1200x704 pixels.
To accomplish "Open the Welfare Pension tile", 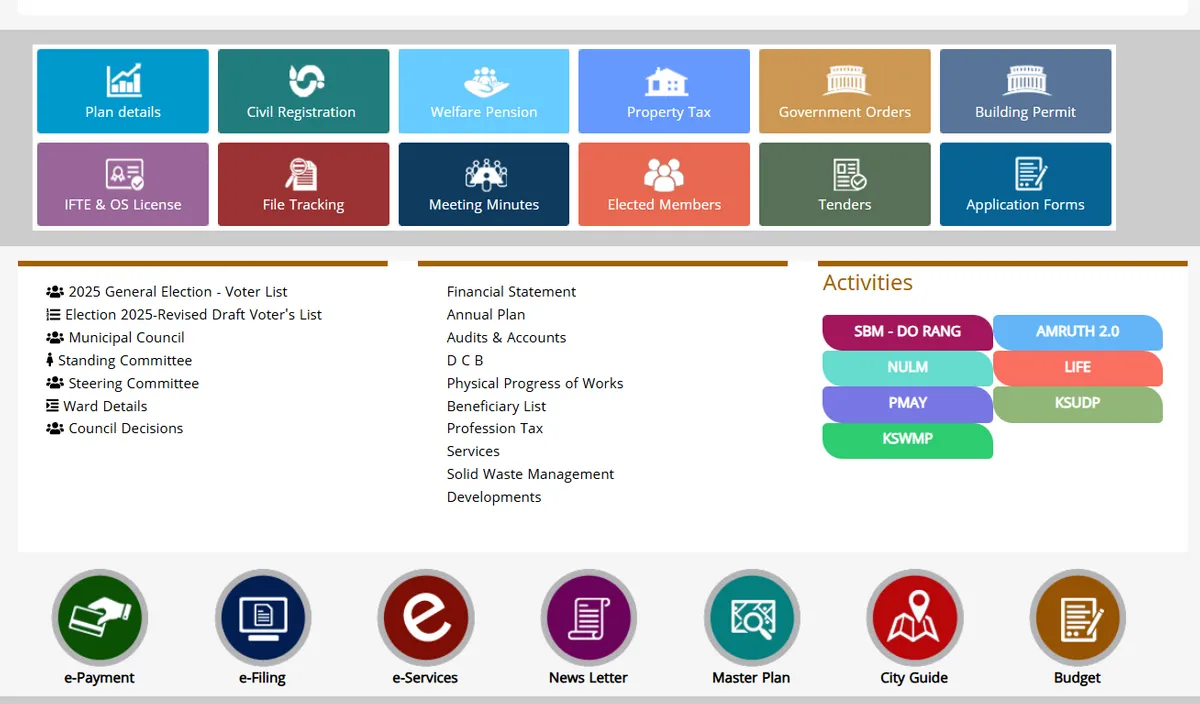I will [x=484, y=91].
